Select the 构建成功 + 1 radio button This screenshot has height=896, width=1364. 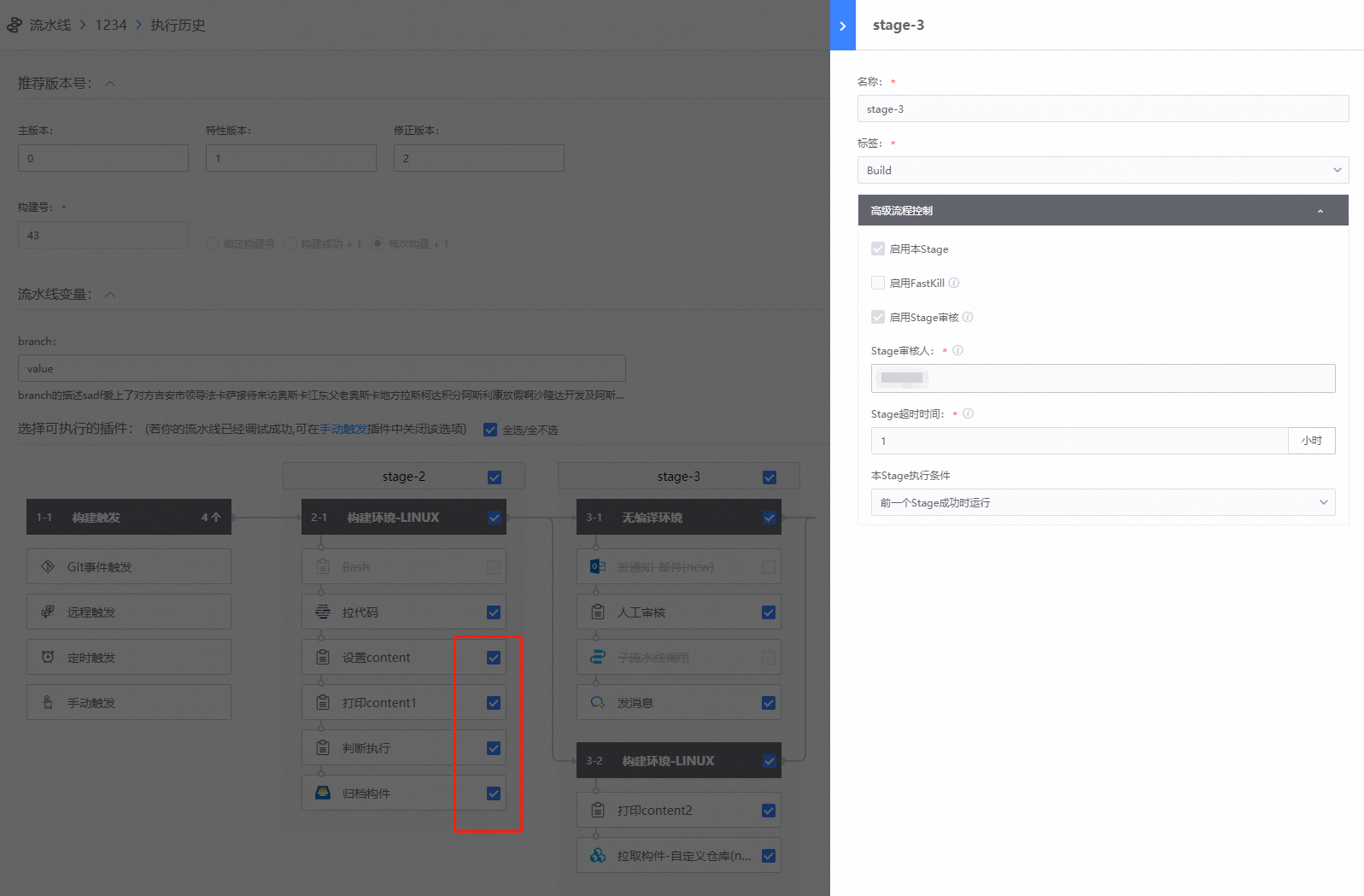click(x=290, y=243)
